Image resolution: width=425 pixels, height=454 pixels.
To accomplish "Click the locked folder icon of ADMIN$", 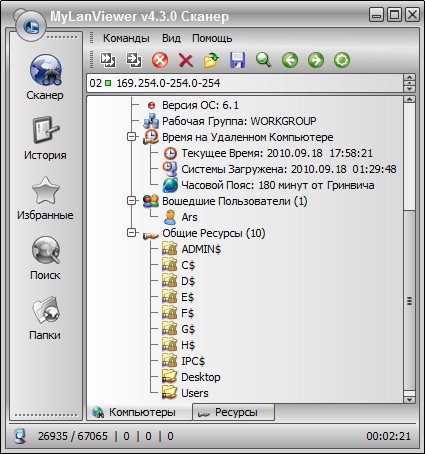I will point(170,249).
